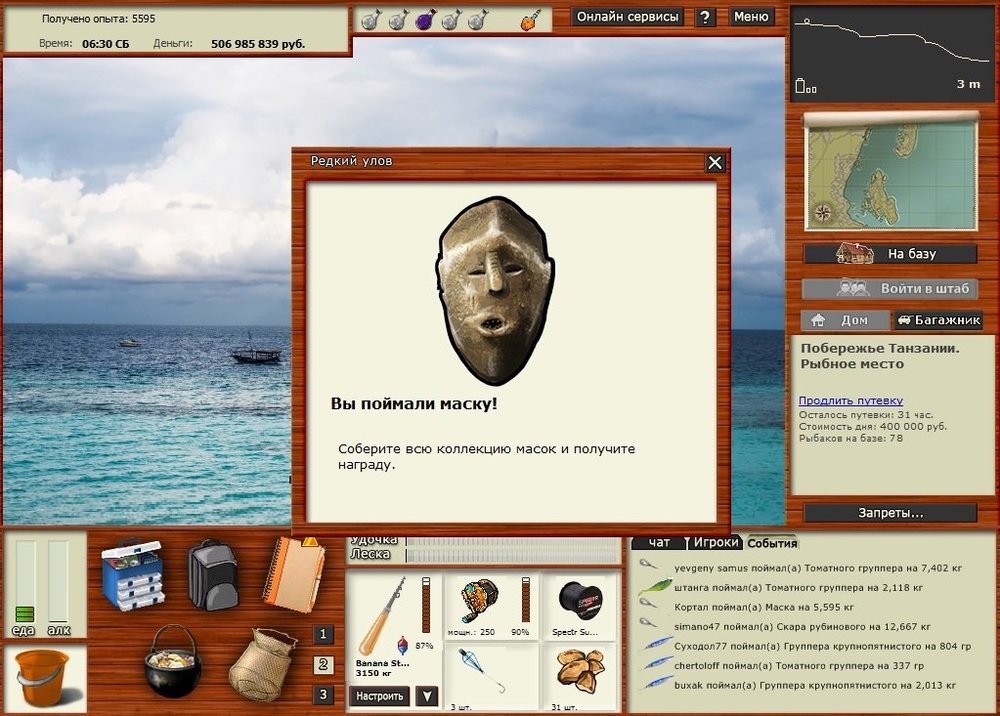This screenshot has width=1000, height=716.
Task: Open the help question mark button
Action: click(705, 17)
